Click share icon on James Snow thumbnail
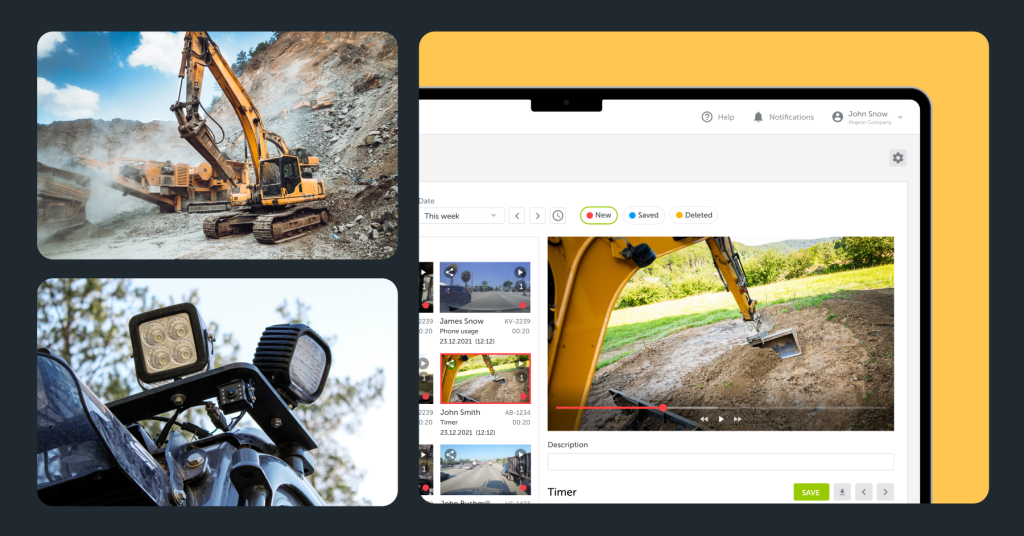 coord(450,272)
